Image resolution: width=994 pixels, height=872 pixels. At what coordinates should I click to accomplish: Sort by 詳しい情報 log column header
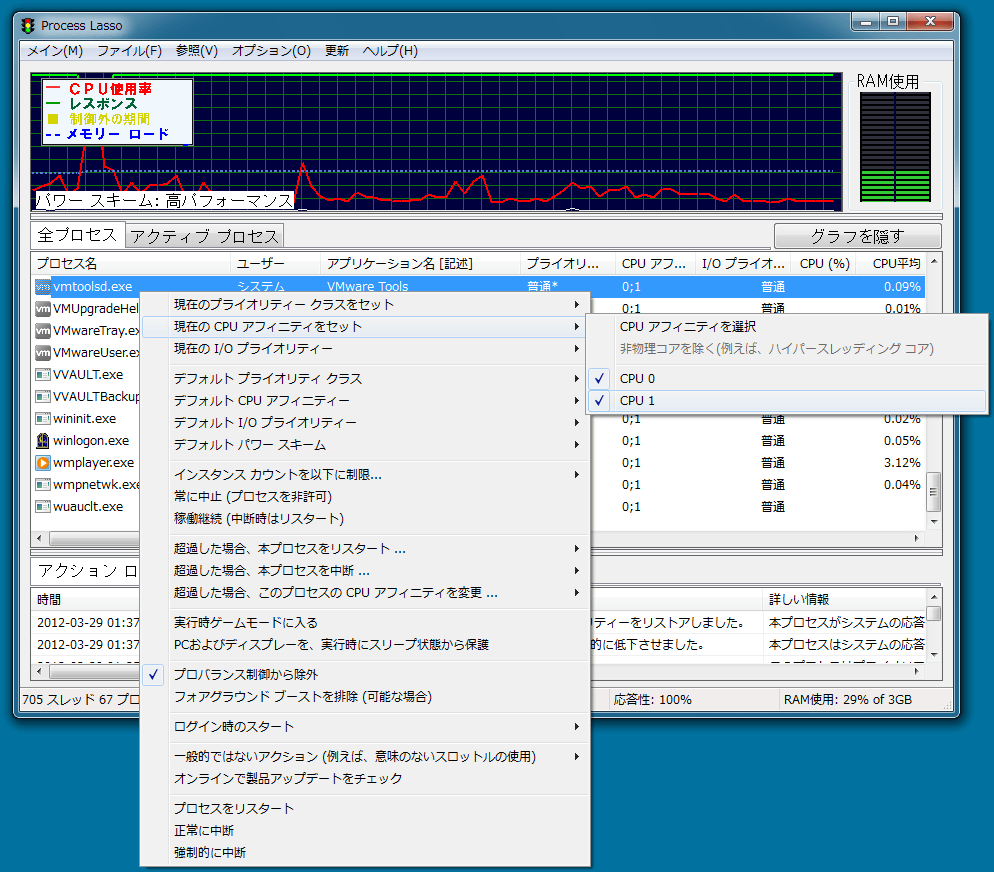point(844,600)
